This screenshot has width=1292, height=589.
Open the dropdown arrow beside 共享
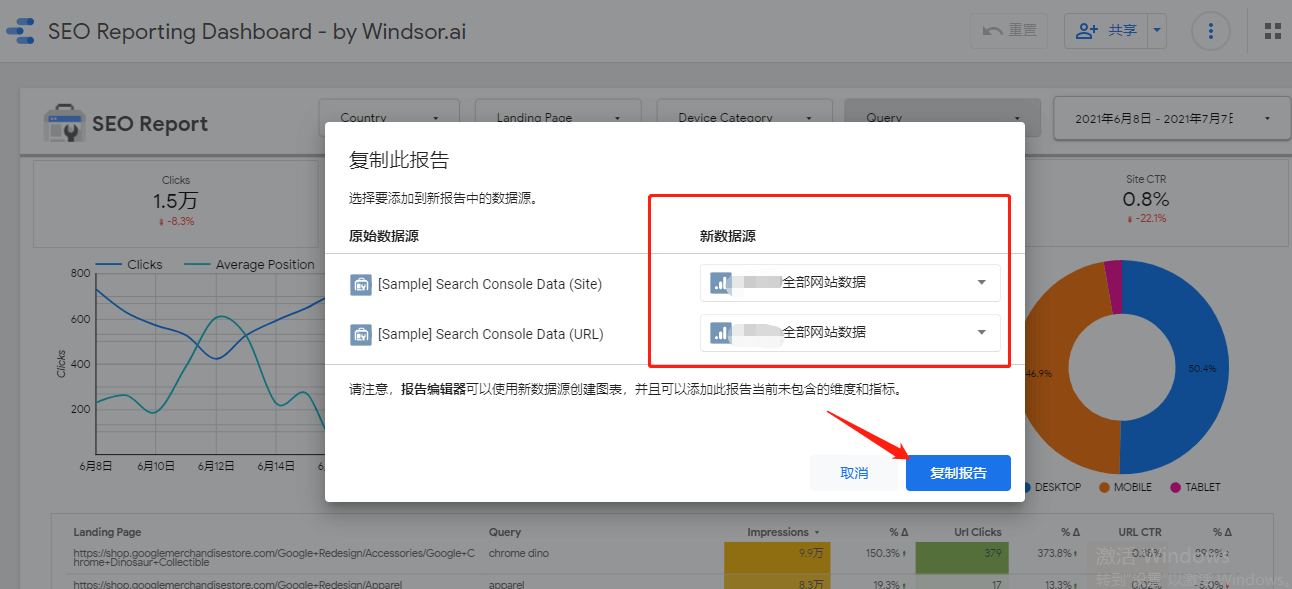[x=1158, y=31]
